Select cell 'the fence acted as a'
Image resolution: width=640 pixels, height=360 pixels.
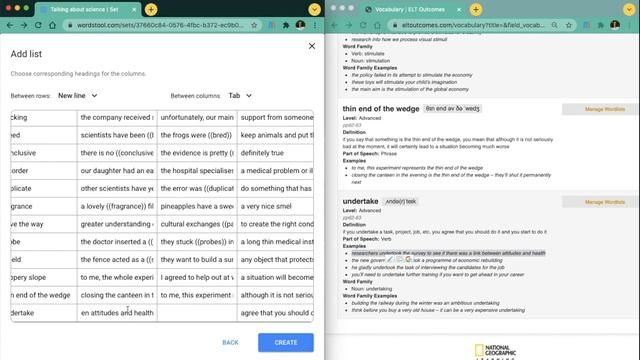(x=117, y=260)
